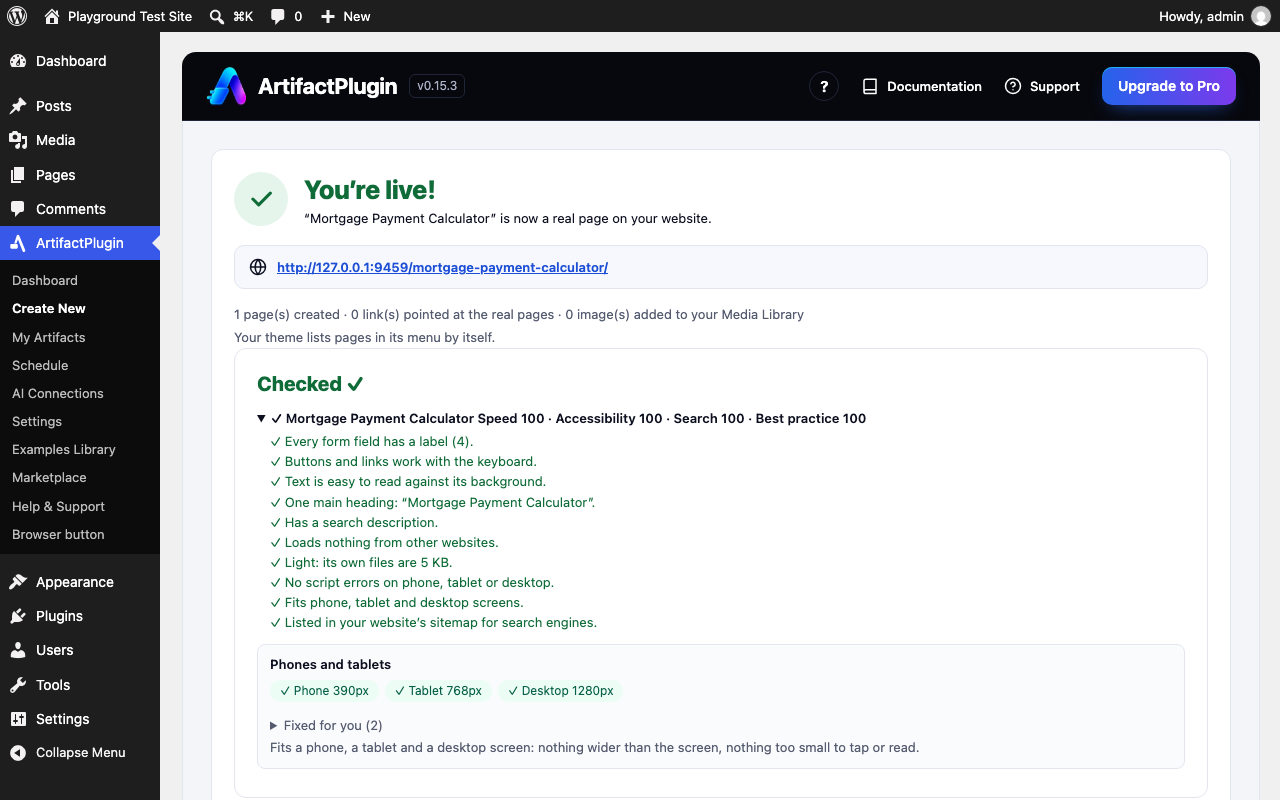
Task: Click the text "Has a search description."
Action: coord(361,522)
